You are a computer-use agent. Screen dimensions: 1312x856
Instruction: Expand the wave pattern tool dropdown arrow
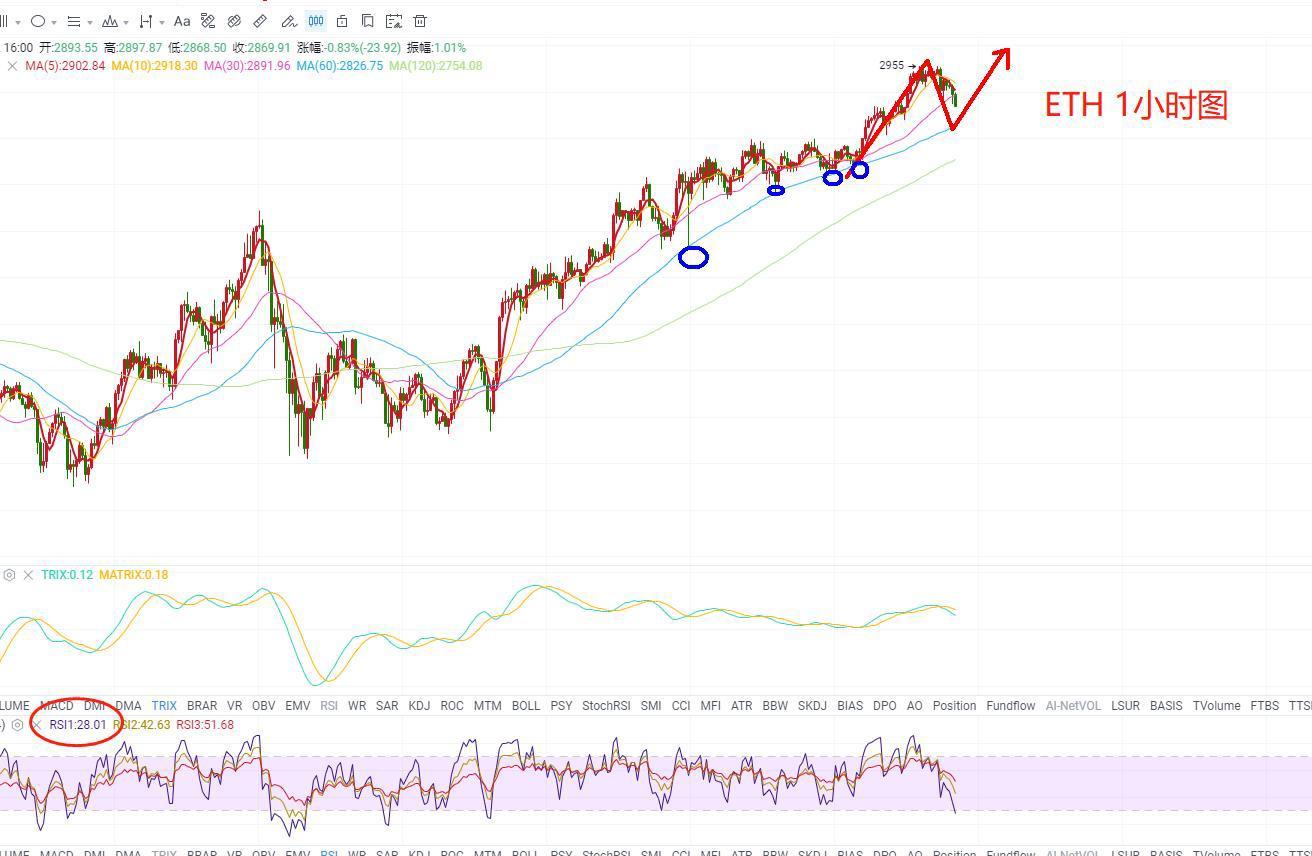pyautogui.click(x=126, y=22)
